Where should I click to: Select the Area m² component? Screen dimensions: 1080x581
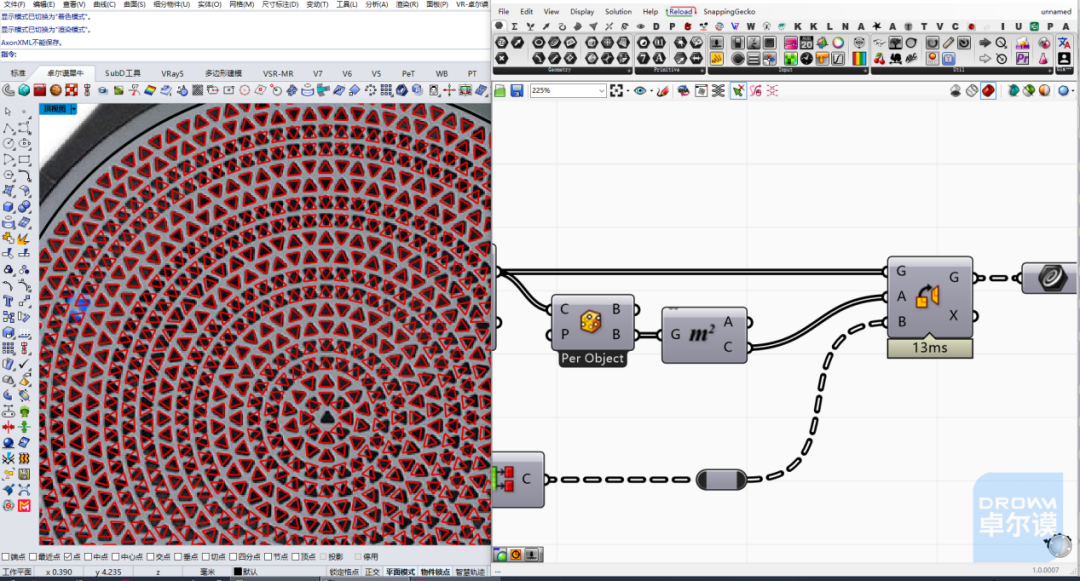pos(702,335)
